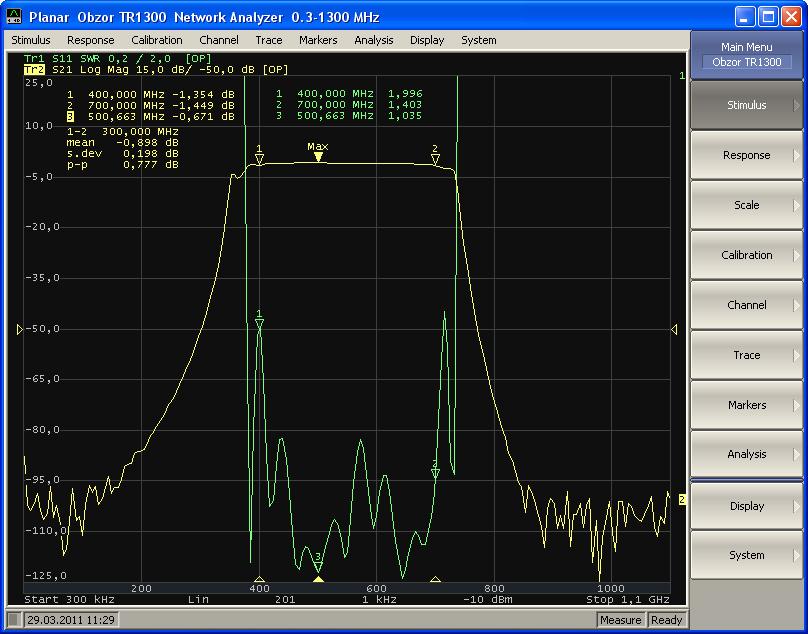Click the 201 points value
The height and width of the screenshot is (634, 808).
(x=285, y=599)
